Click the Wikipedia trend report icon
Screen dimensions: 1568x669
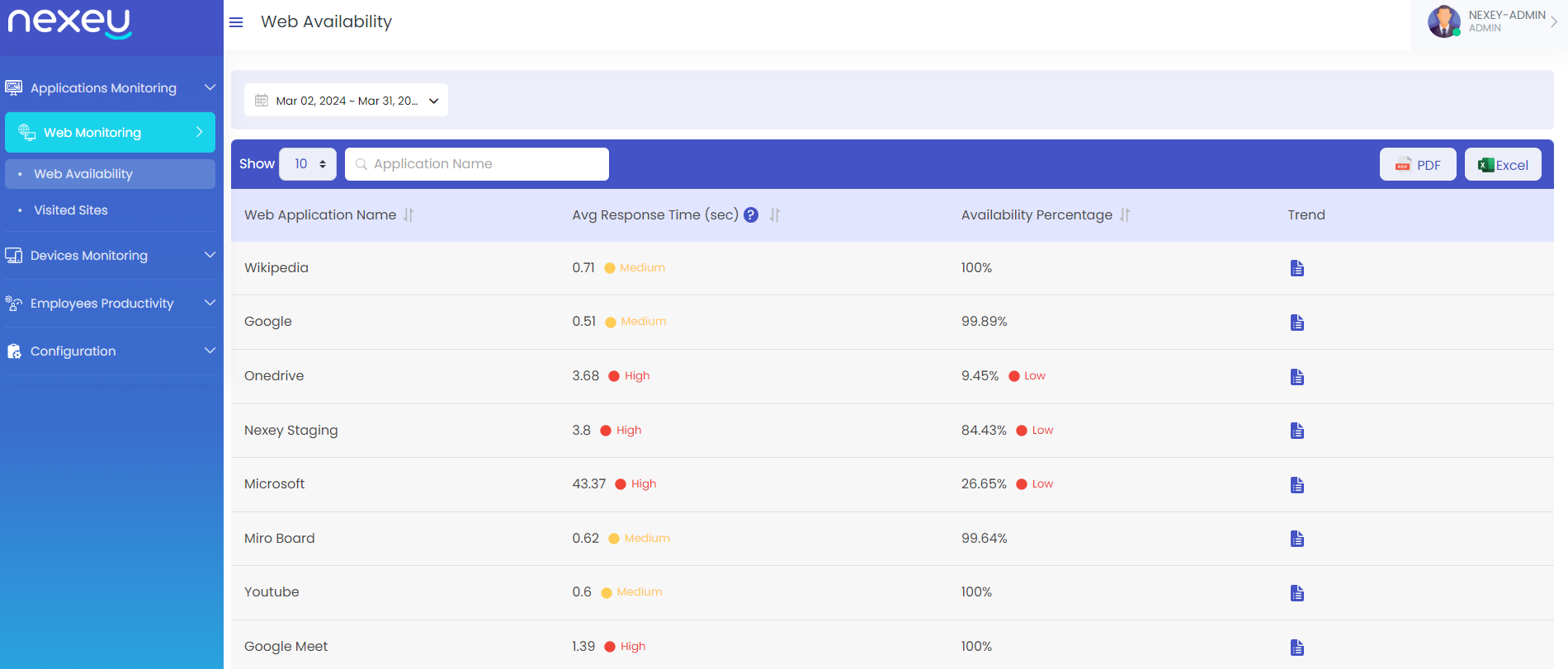click(x=1297, y=268)
